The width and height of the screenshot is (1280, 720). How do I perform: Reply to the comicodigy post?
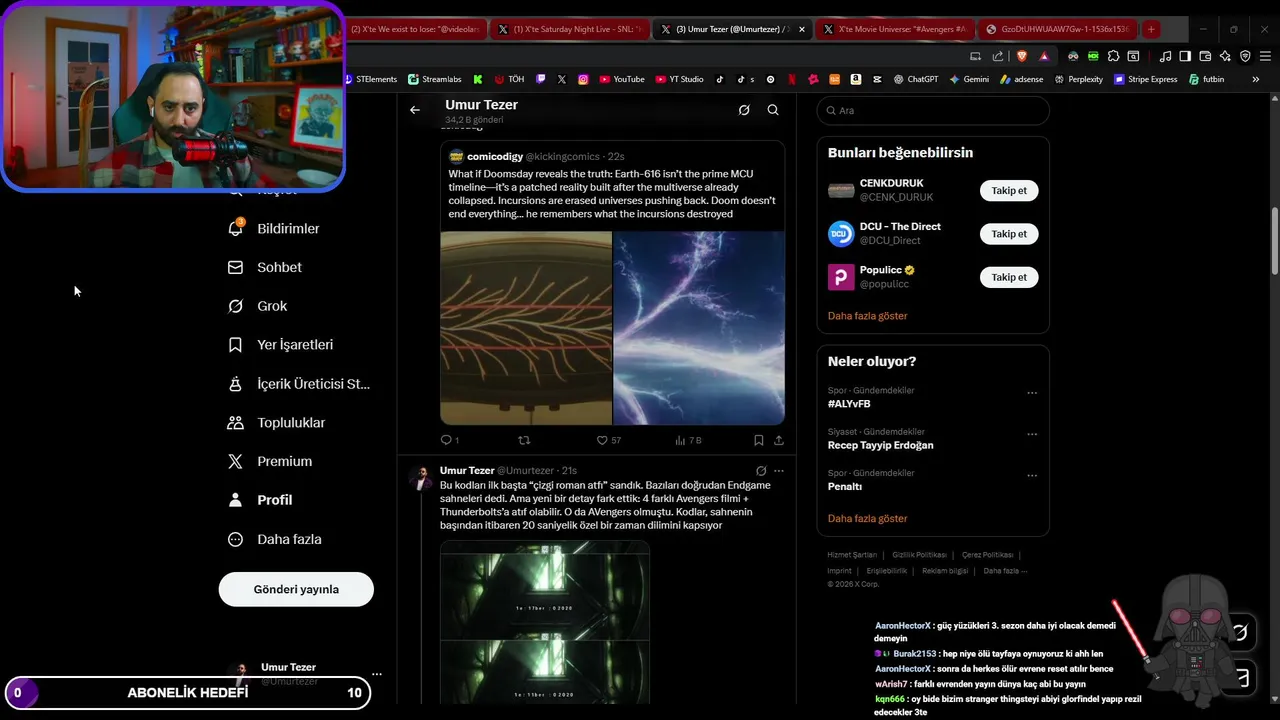point(450,440)
